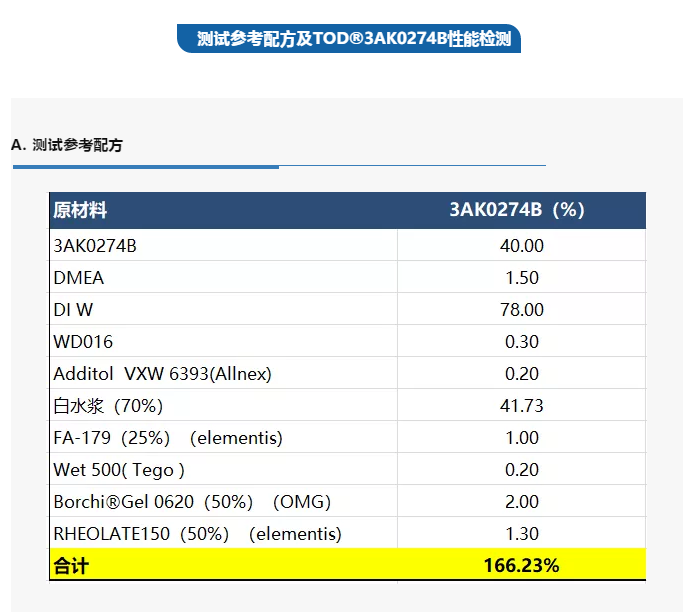This screenshot has width=689, height=612.
Task: Click the blue title banner at top
Action: 348,40
